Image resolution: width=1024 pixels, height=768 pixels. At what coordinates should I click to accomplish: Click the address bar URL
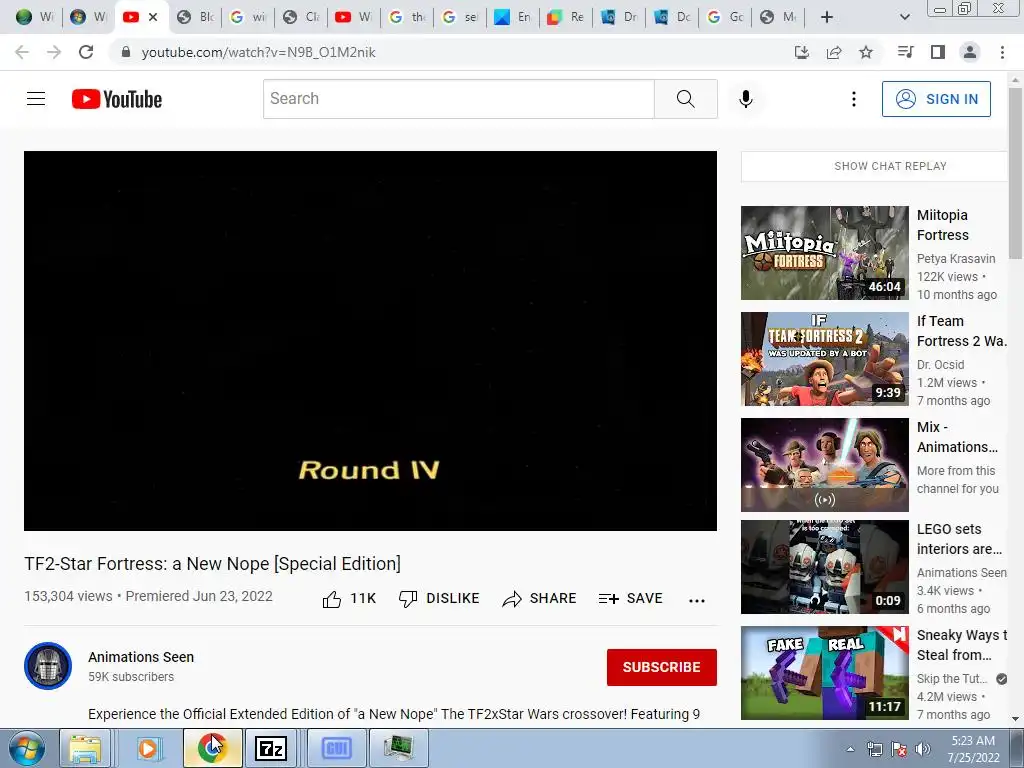click(258, 52)
